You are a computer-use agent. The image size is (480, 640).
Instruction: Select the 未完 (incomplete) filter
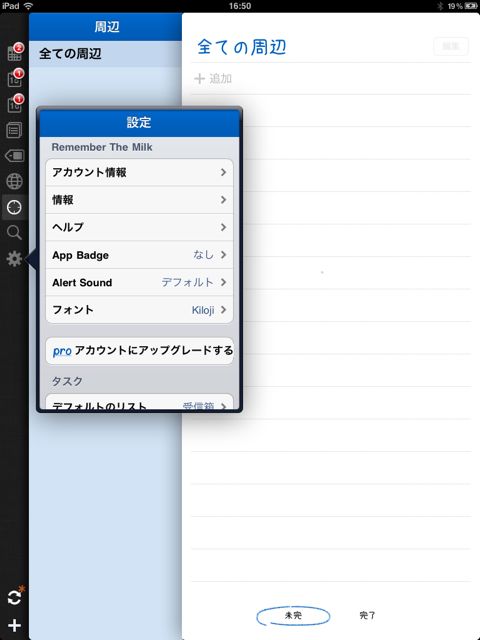point(293,616)
